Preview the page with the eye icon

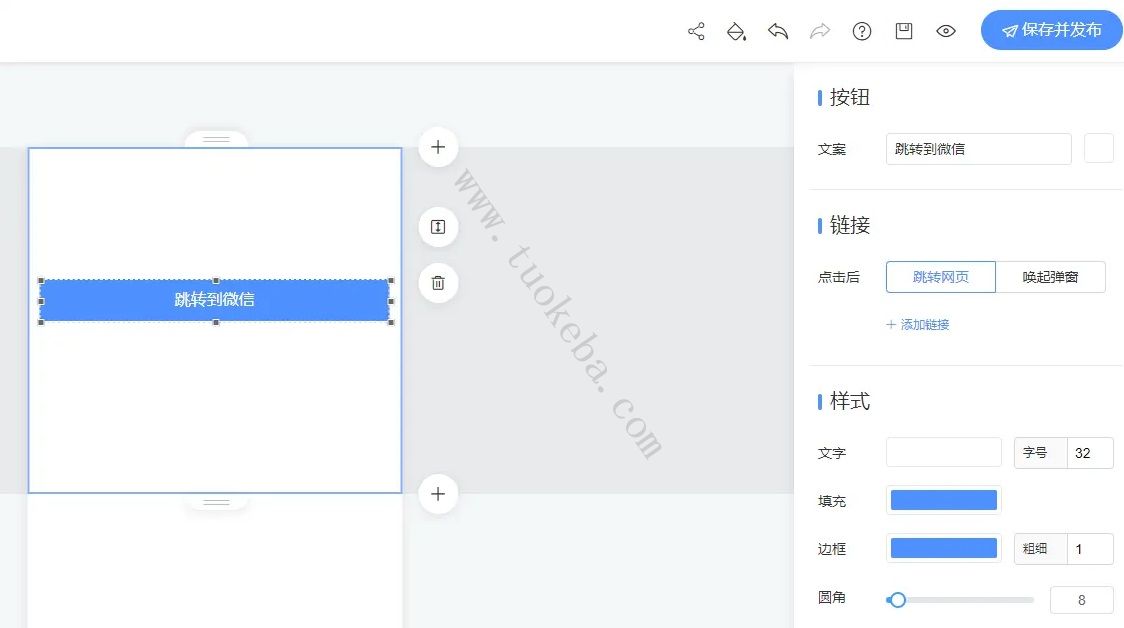click(x=945, y=31)
